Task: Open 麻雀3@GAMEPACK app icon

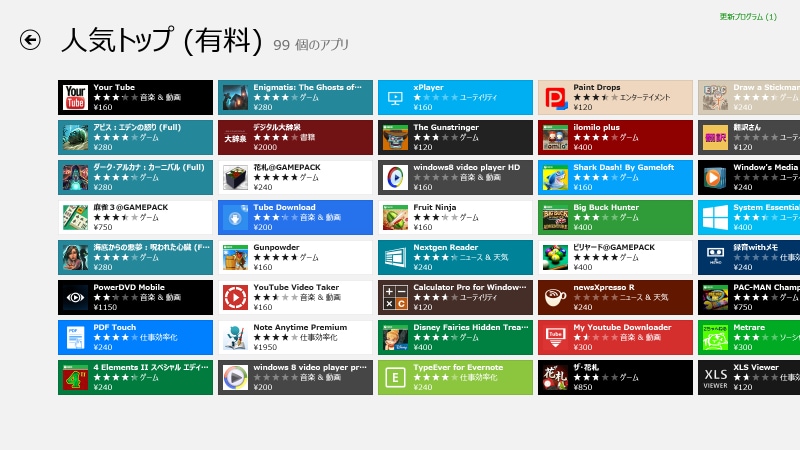Action: [x=75, y=217]
